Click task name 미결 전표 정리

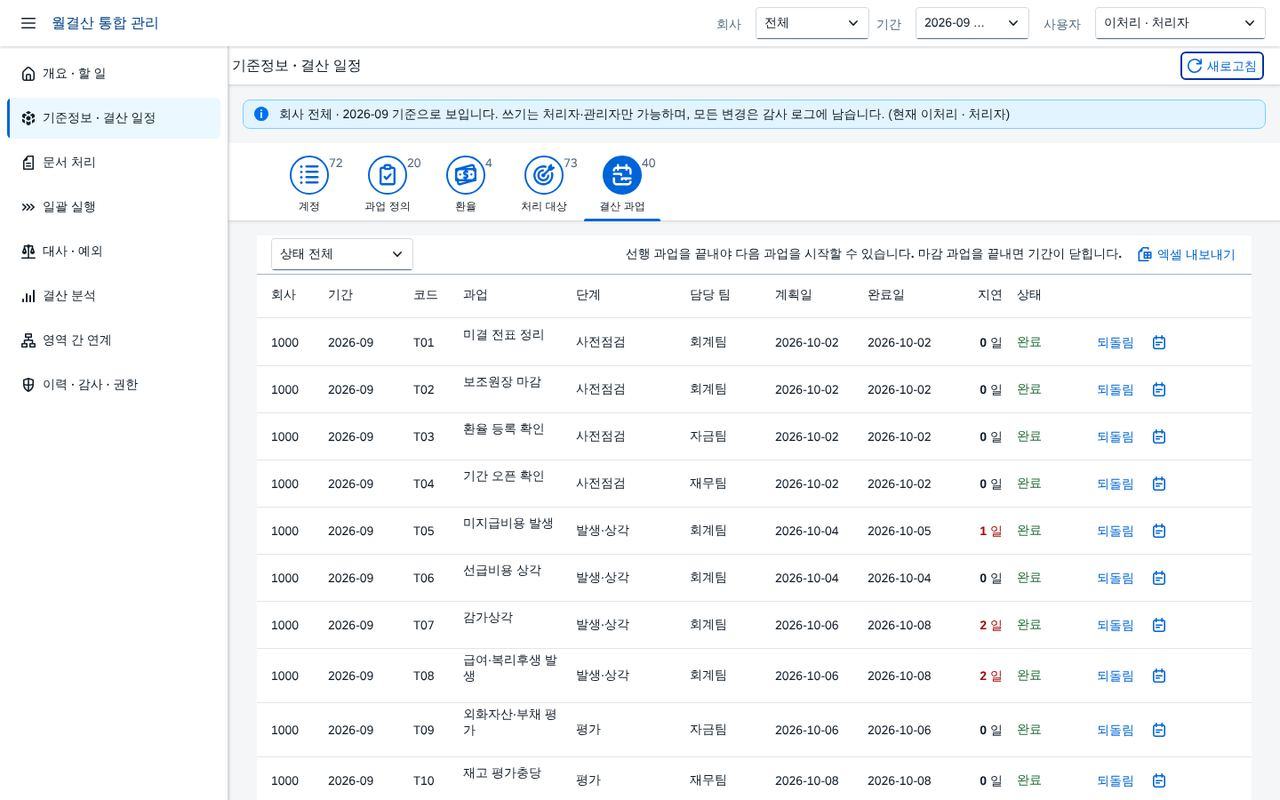503,335
